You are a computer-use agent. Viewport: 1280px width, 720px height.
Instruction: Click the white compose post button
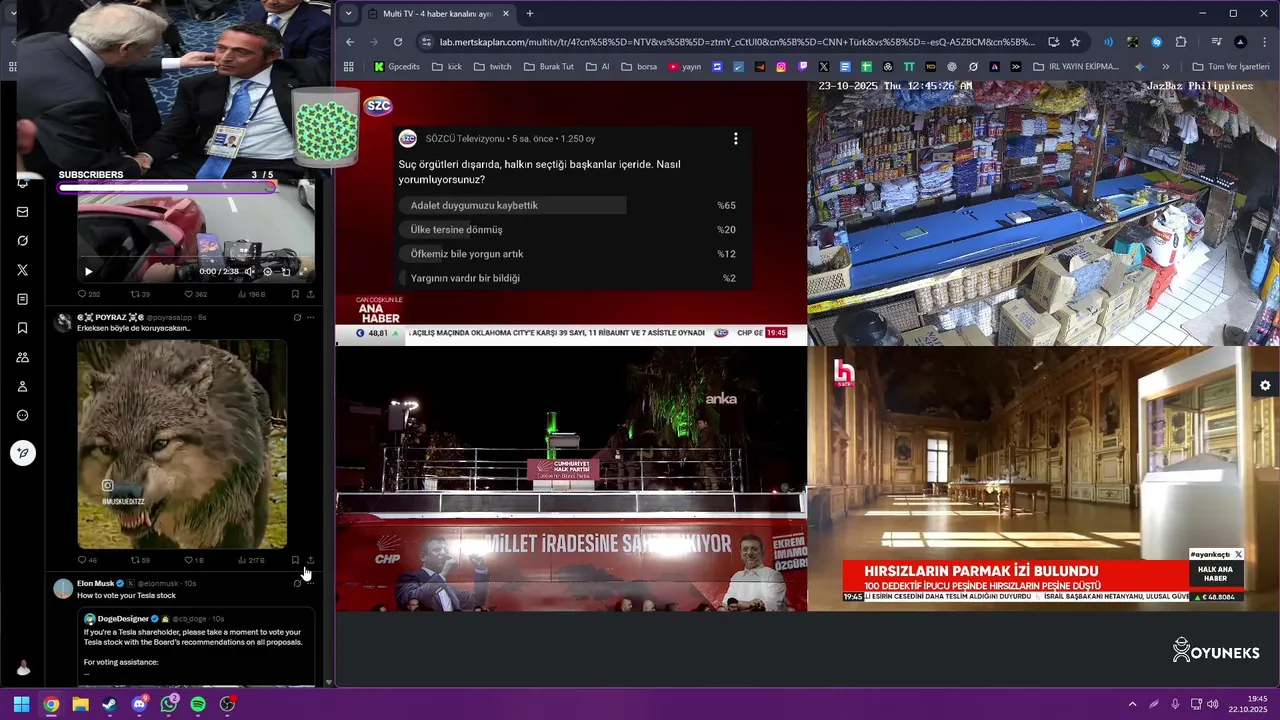tap(22, 453)
